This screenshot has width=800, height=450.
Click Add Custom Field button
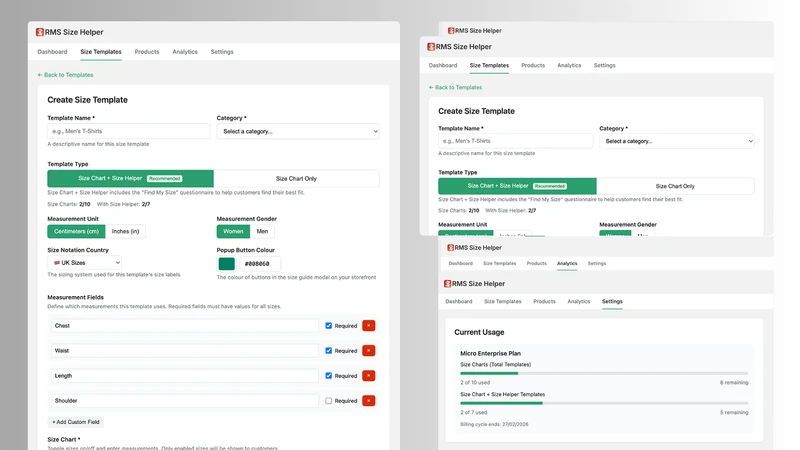click(76, 422)
